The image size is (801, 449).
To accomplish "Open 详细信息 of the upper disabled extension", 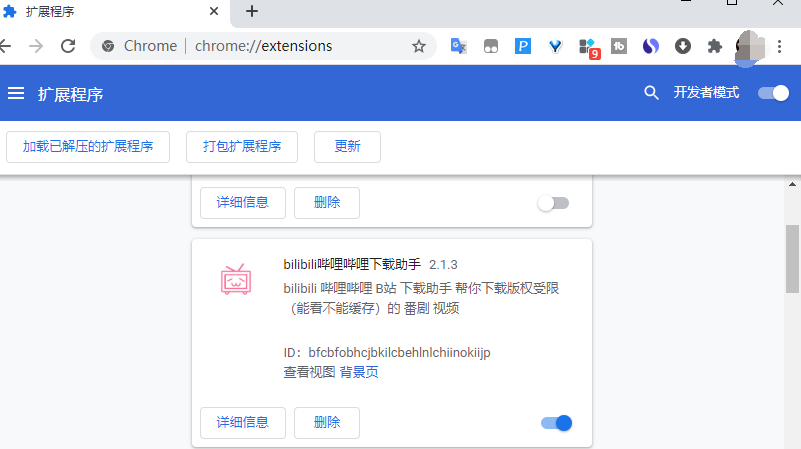I will pos(243,203).
